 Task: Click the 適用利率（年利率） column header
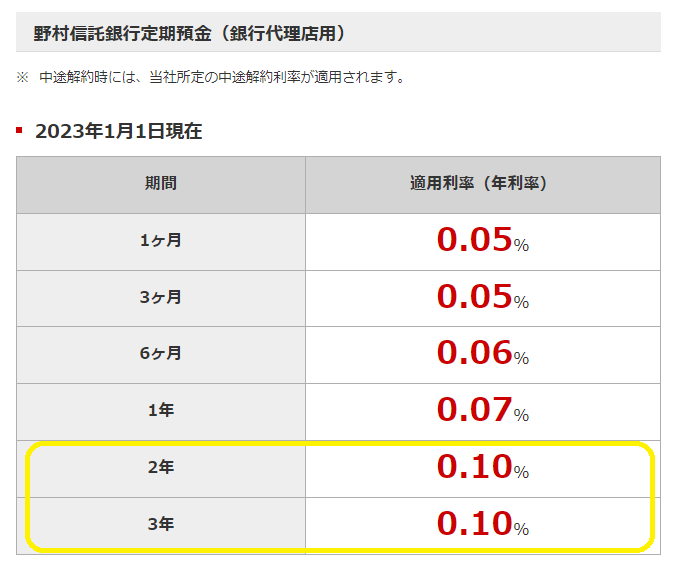tap(483, 185)
